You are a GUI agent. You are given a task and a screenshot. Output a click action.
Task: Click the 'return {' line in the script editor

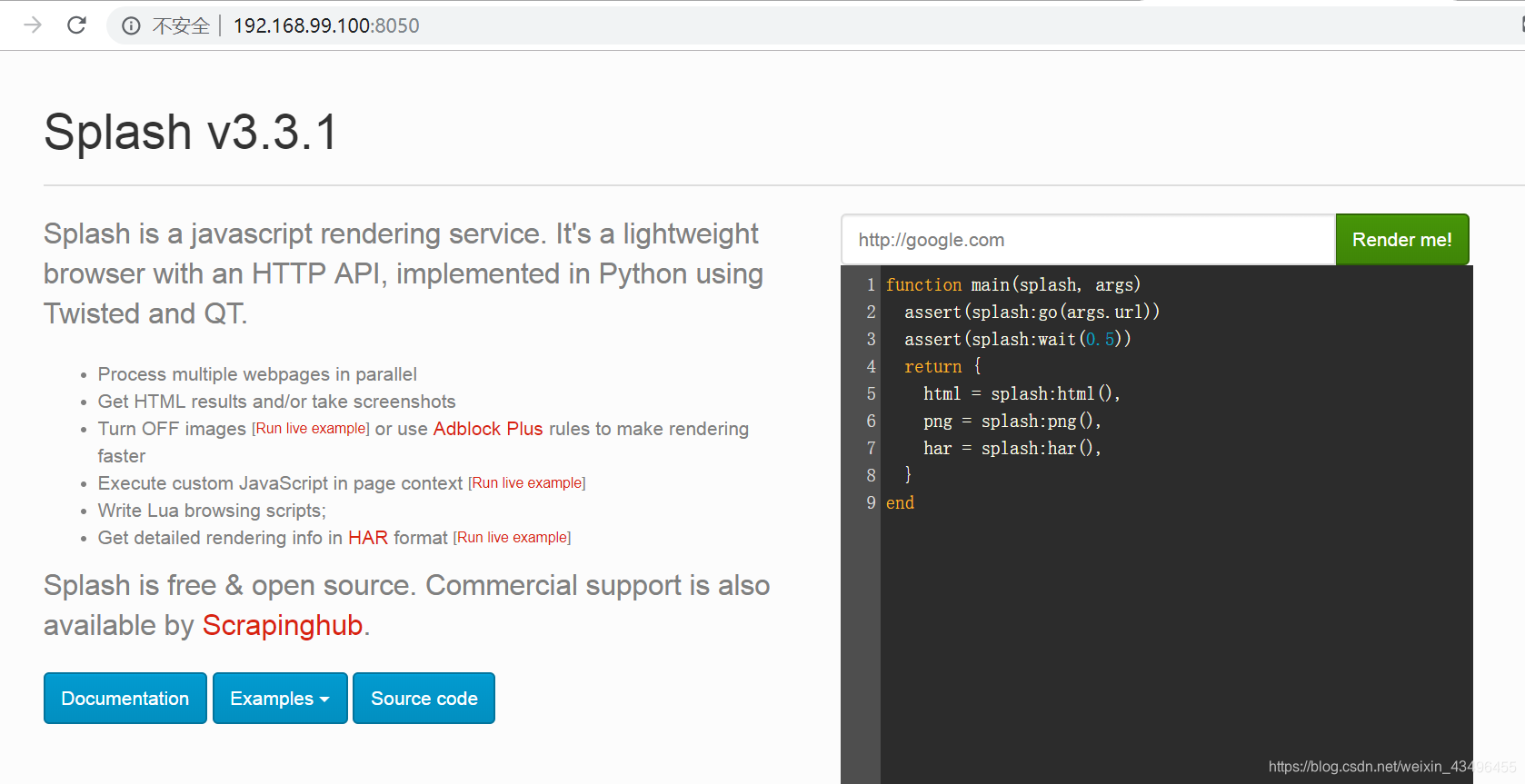coord(942,366)
